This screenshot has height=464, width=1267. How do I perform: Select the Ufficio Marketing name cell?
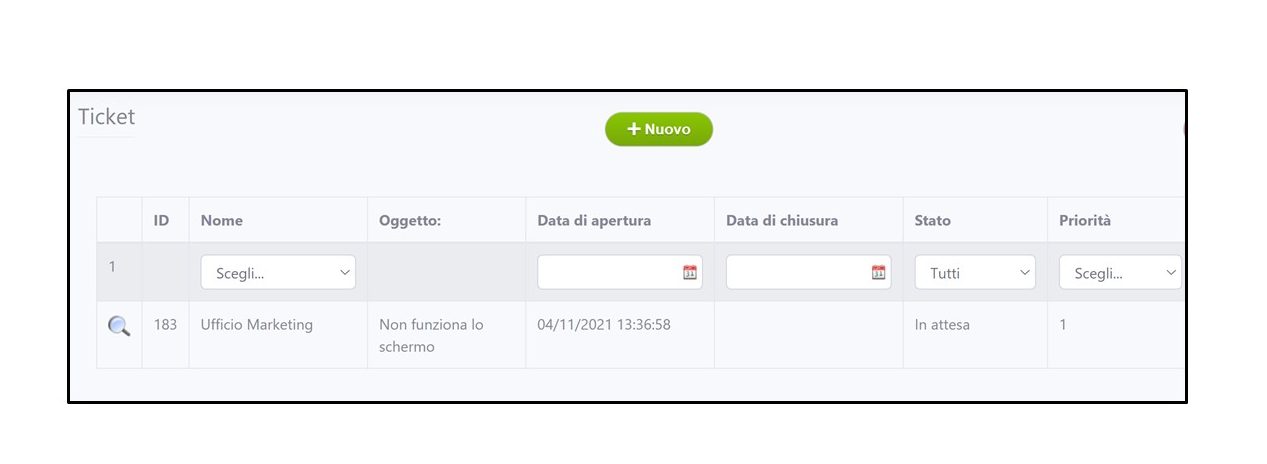[257, 325]
